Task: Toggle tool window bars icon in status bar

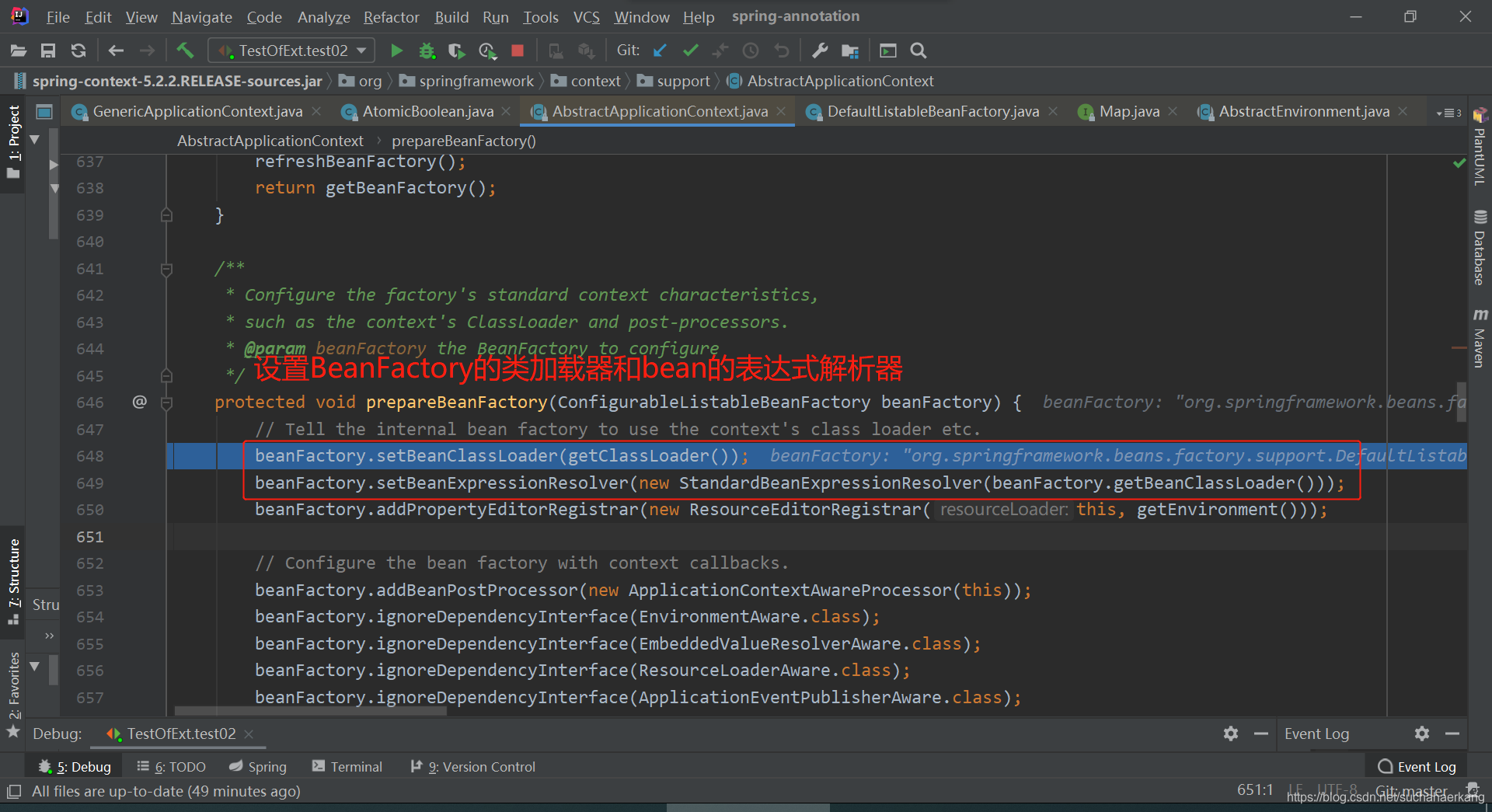Action: [14, 792]
